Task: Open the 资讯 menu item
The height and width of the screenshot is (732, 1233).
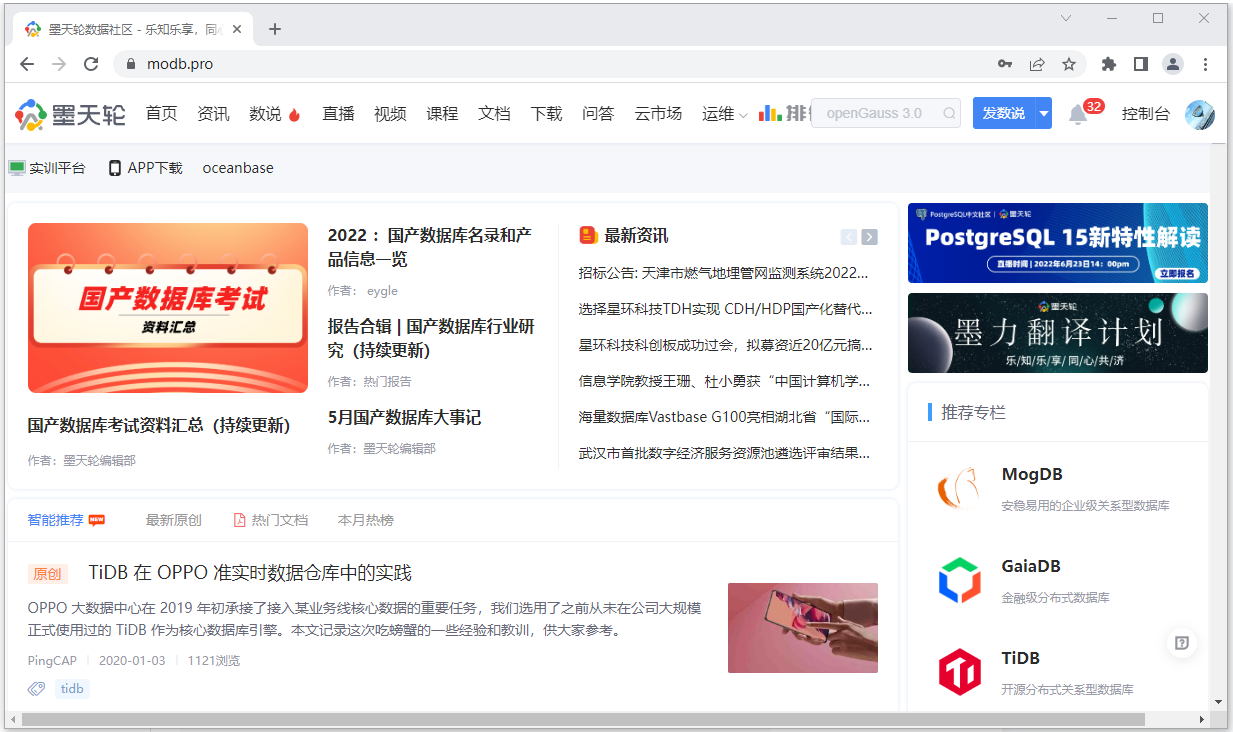Action: click(213, 114)
